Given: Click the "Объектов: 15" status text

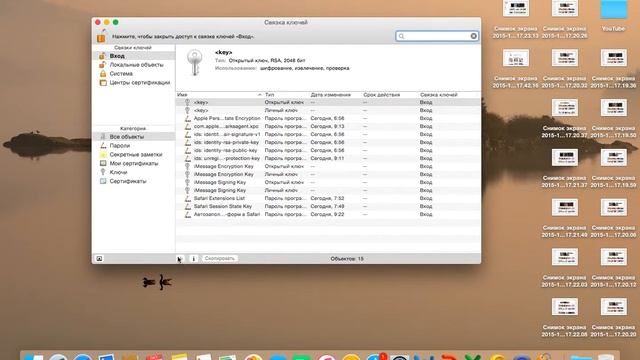Looking at the screenshot, I should pyautogui.click(x=347, y=259).
